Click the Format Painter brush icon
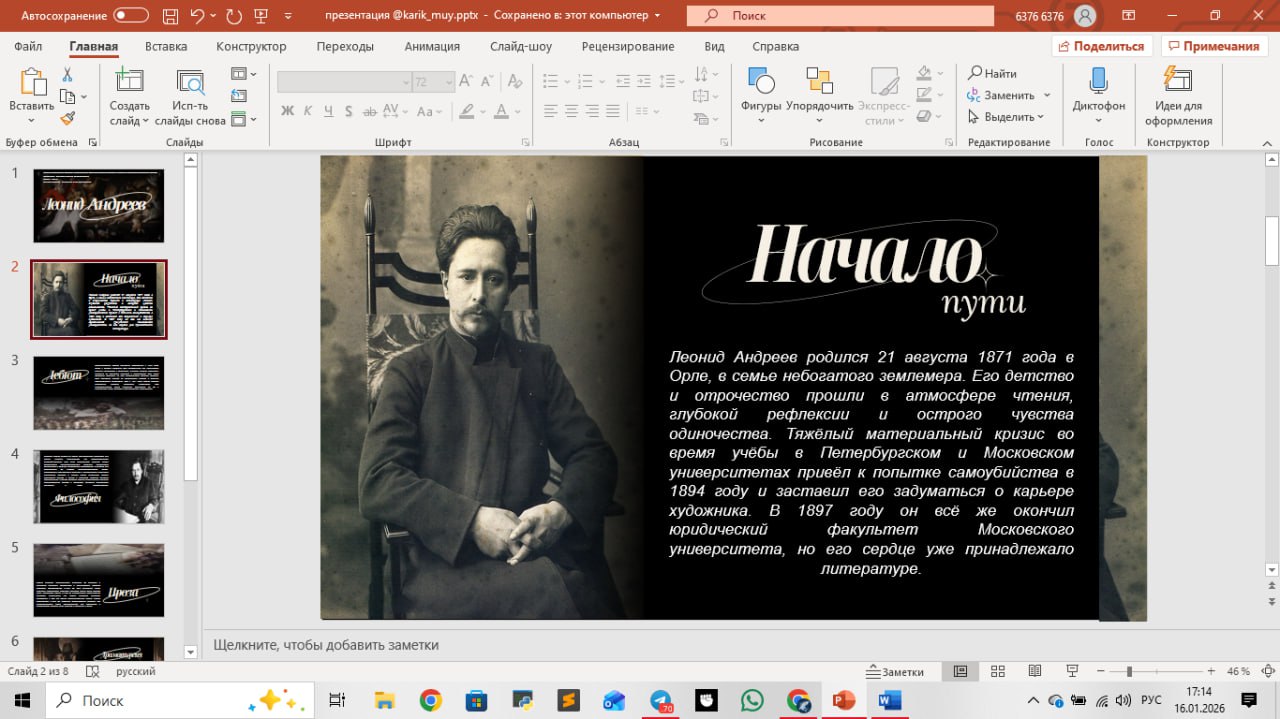Image resolution: width=1280 pixels, height=719 pixels. click(x=67, y=118)
